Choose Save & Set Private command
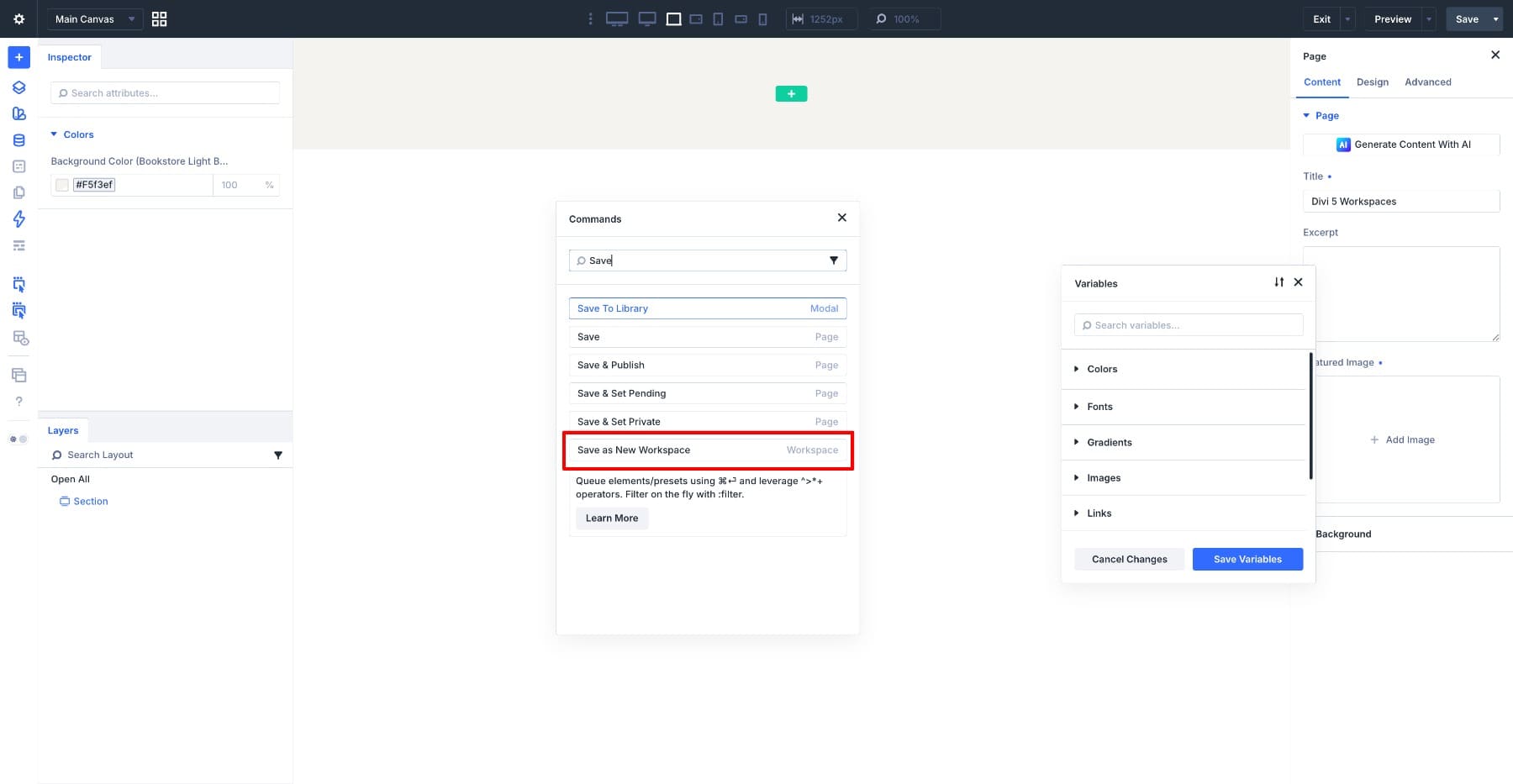This screenshot has width=1513, height=784. (708, 421)
